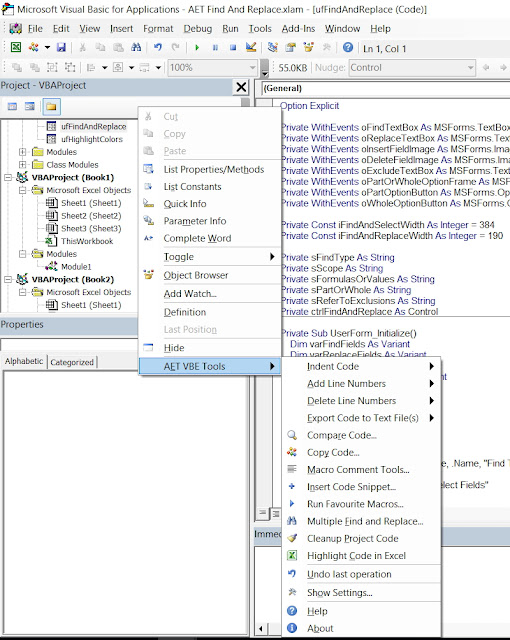510x640 pixels.
Task: Click the Reset stop icon
Action: click(233, 48)
